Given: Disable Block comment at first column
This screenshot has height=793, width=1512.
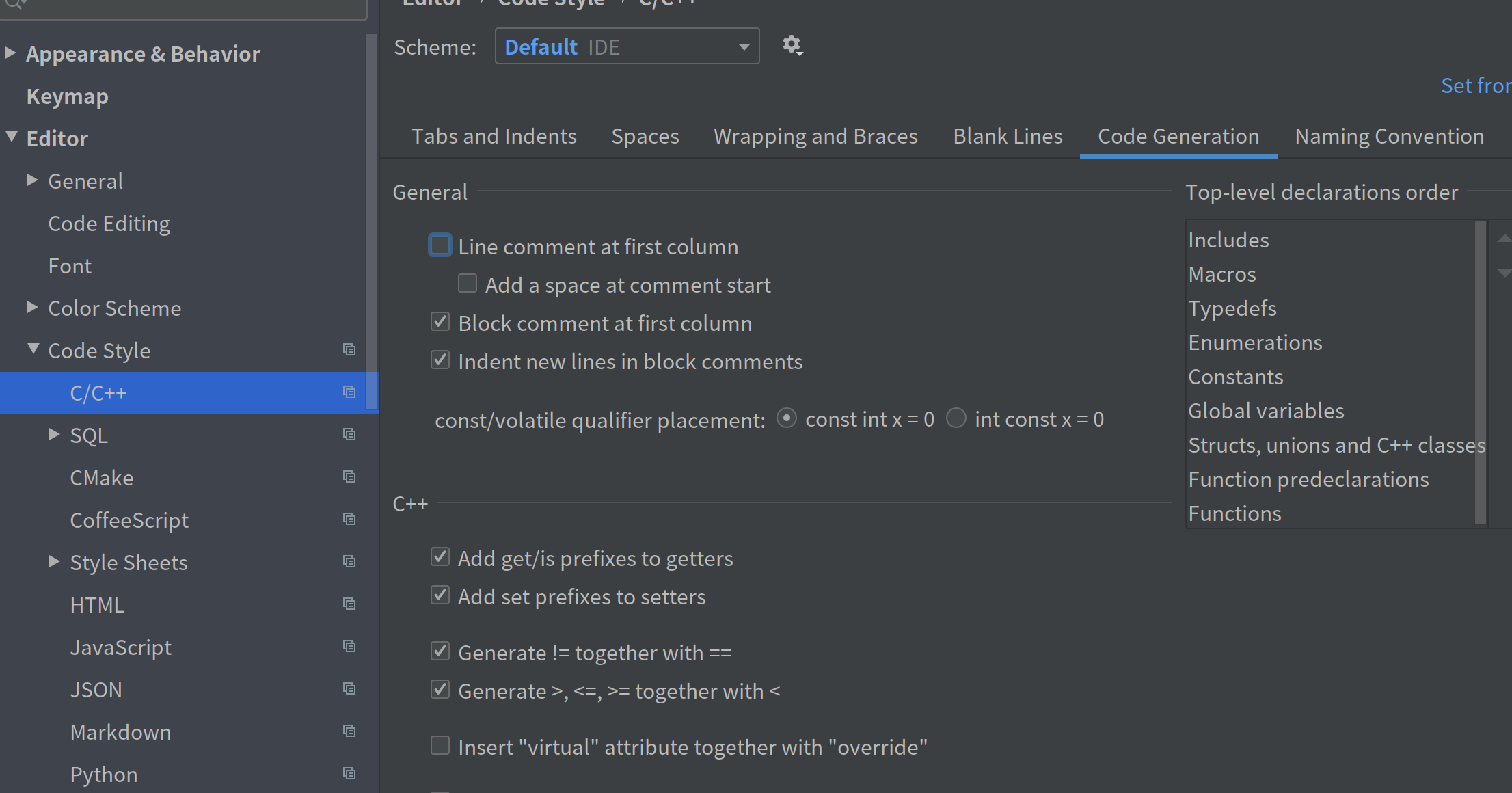Looking at the screenshot, I should pos(440,321).
